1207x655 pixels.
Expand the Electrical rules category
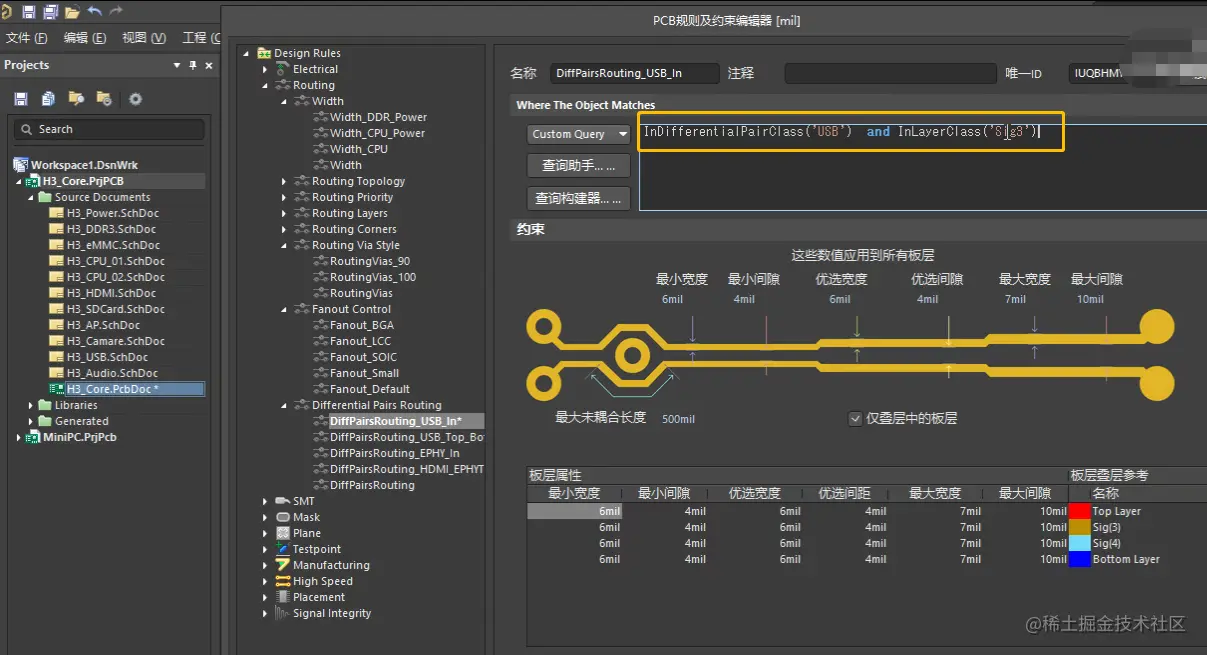pyautogui.click(x=265, y=69)
